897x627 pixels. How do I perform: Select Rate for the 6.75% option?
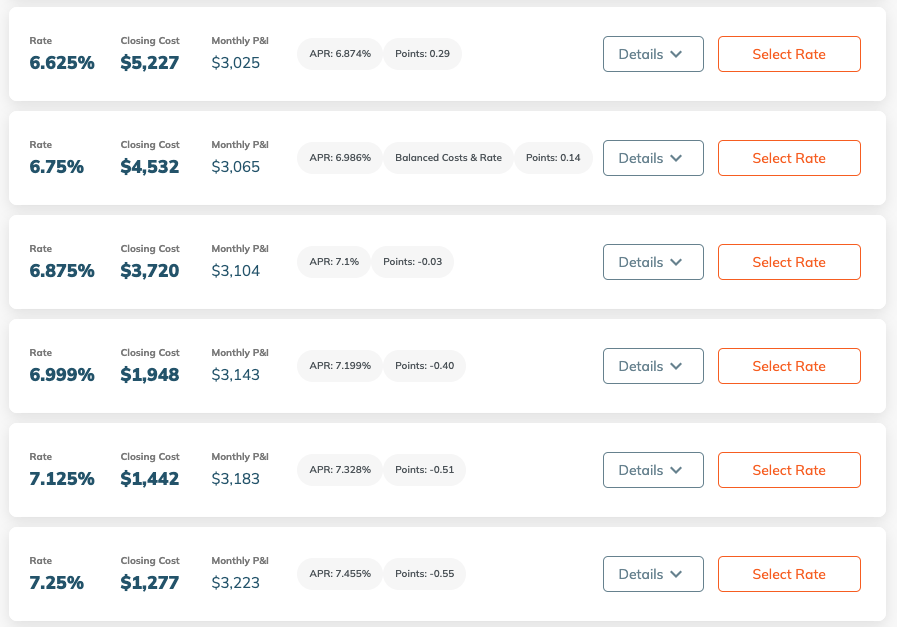(789, 158)
